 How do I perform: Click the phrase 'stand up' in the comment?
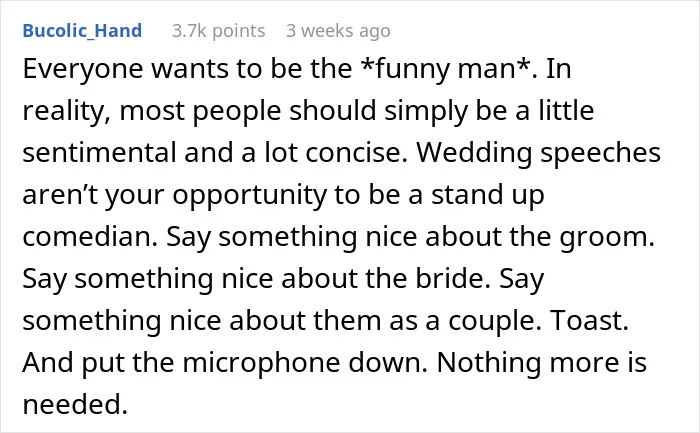point(488,195)
